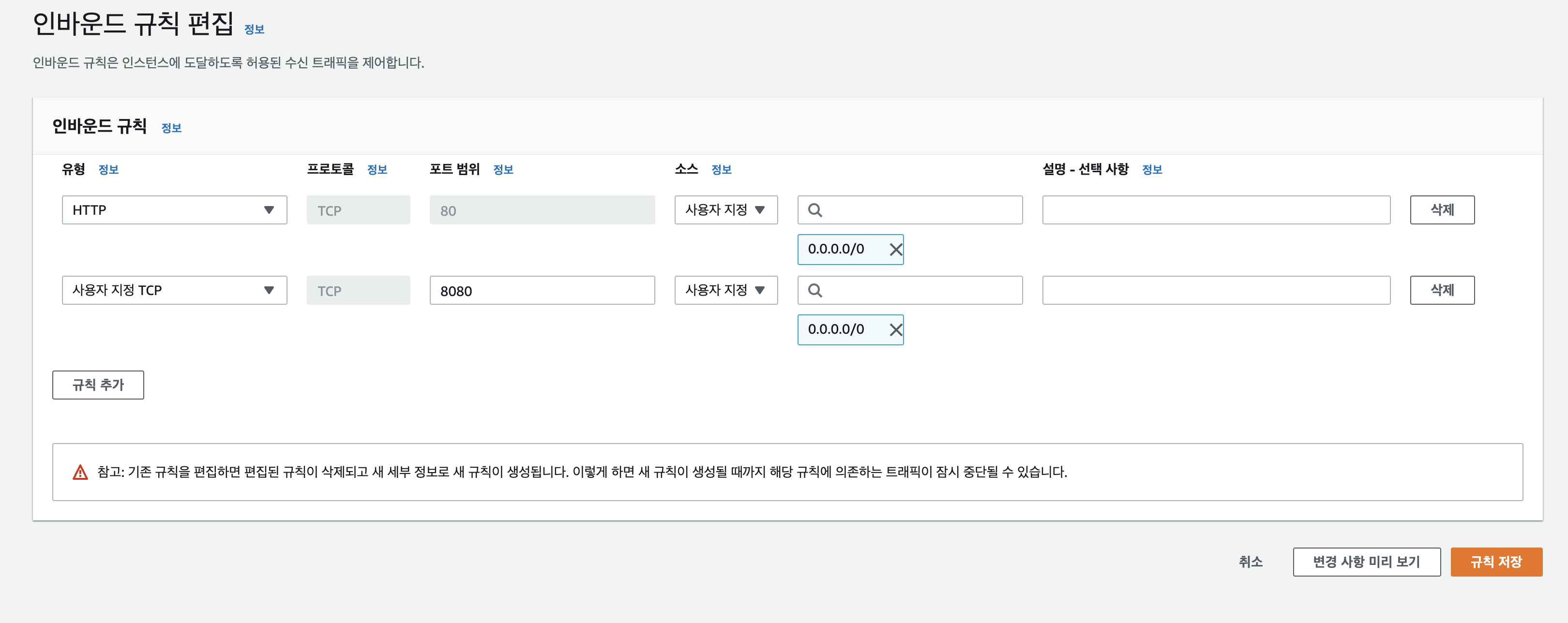Open the 사용자 지정 TCP type dropdown
This screenshot has height=623, width=1568.
click(x=174, y=290)
